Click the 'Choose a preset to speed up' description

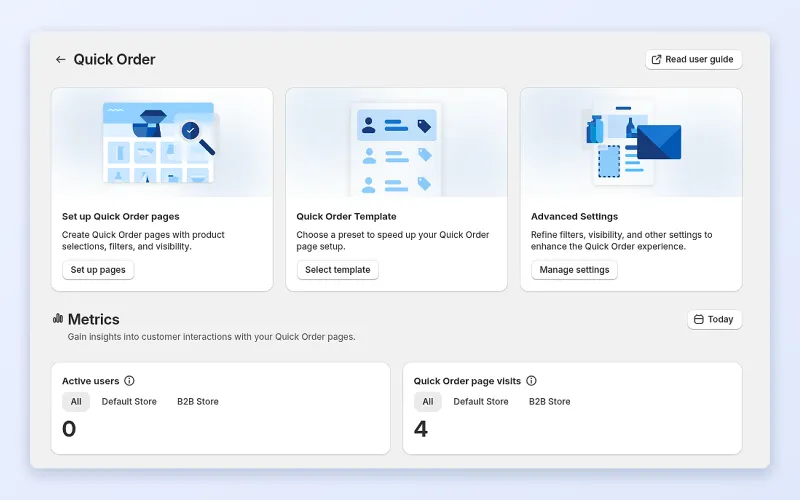tap(393, 240)
